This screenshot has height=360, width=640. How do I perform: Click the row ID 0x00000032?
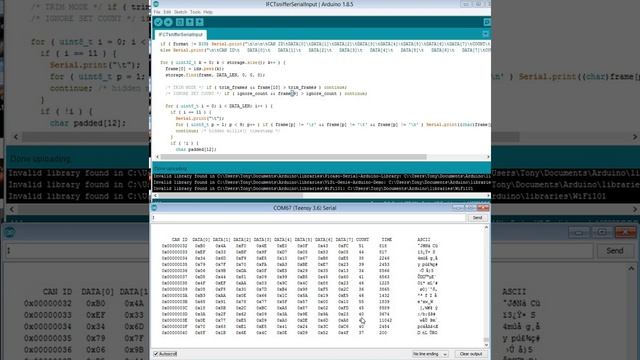coord(174,246)
